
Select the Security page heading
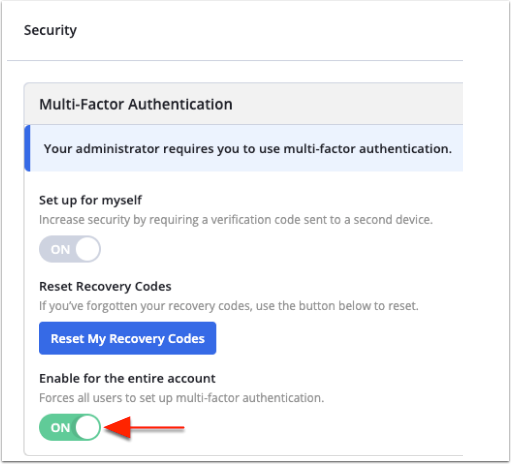point(50,30)
